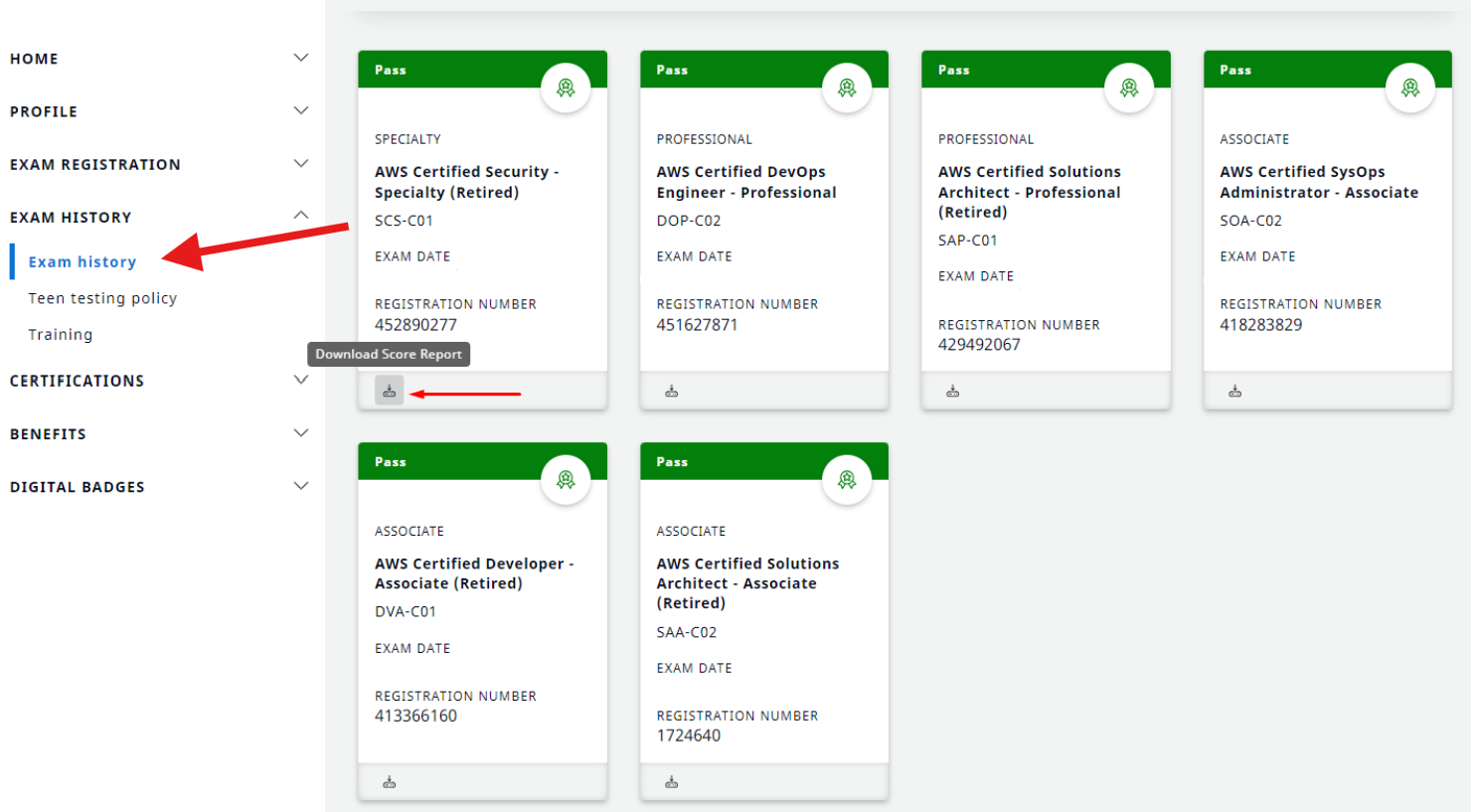Open the Training submenu link
This screenshot has width=1471, height=812.
[61, 335]
